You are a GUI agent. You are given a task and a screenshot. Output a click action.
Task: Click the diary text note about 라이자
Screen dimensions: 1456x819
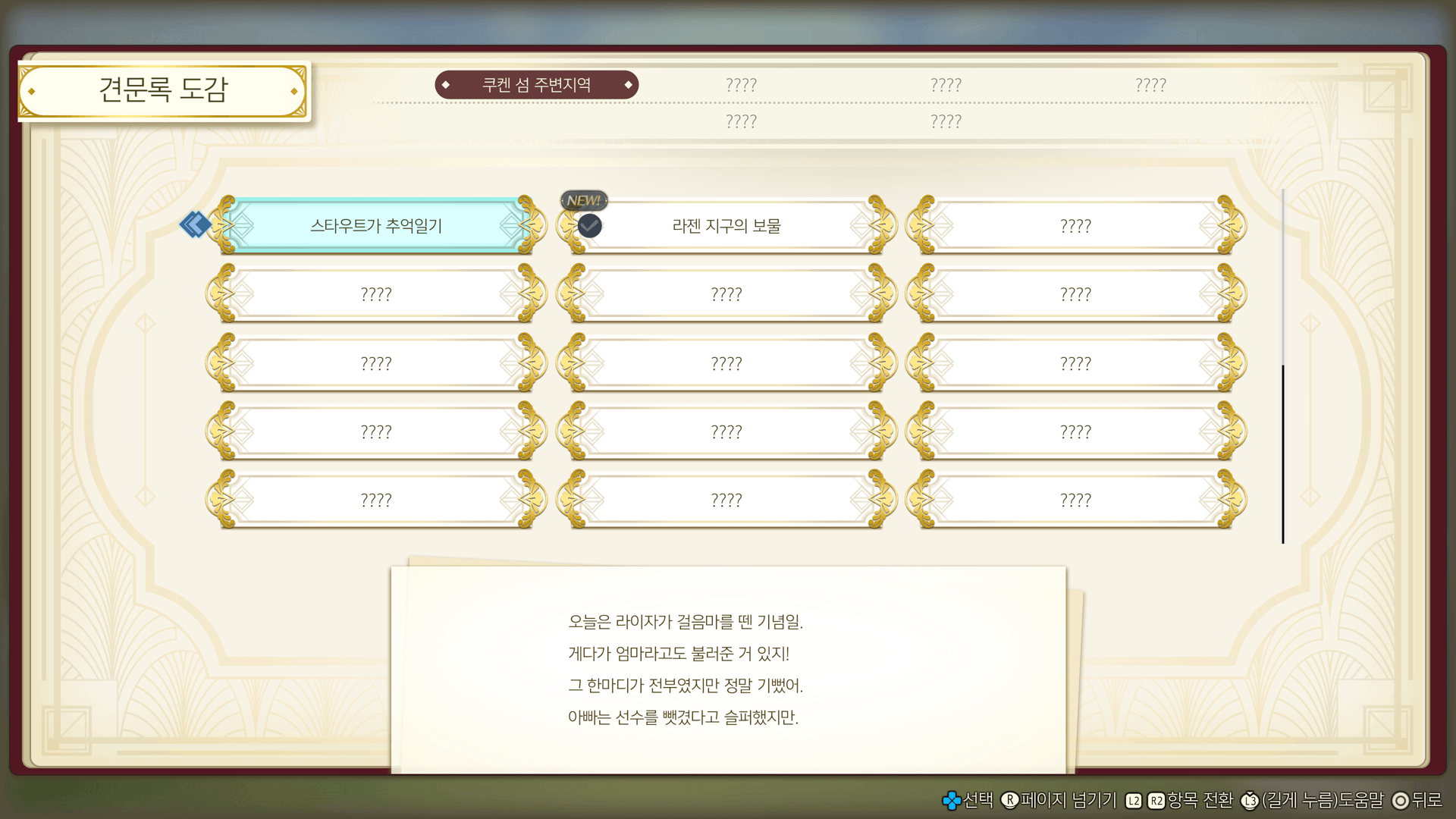coord(685,669)
